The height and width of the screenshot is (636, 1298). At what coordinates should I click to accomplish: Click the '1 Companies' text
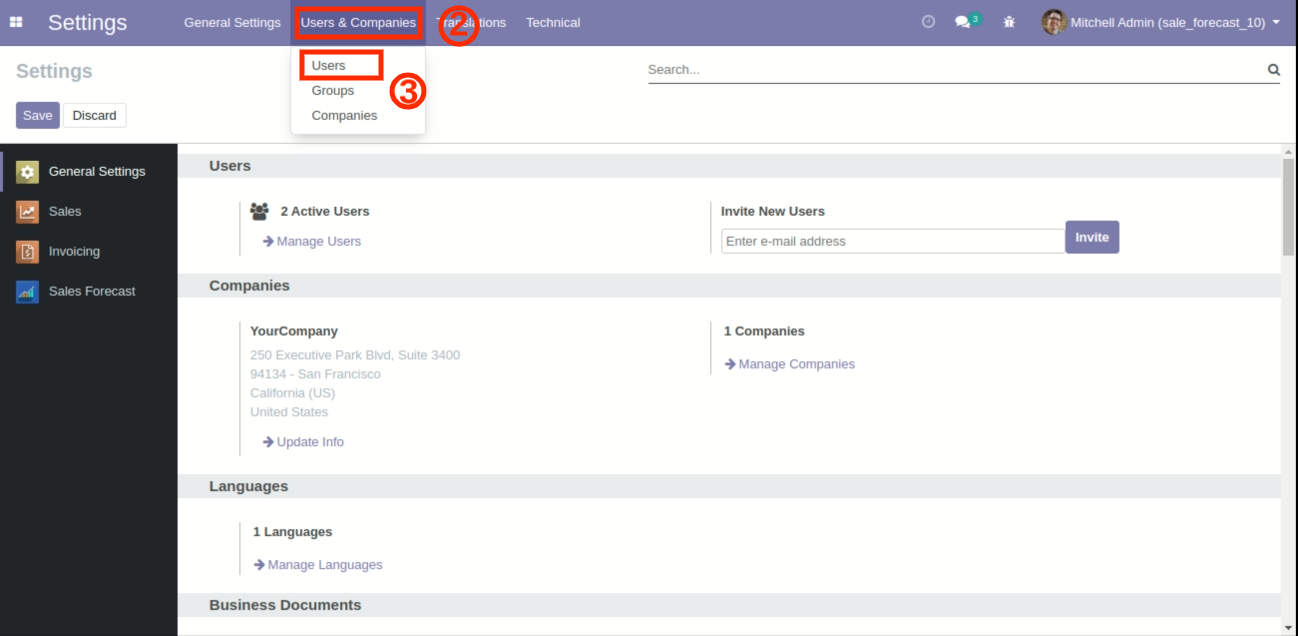click(764, 331)
